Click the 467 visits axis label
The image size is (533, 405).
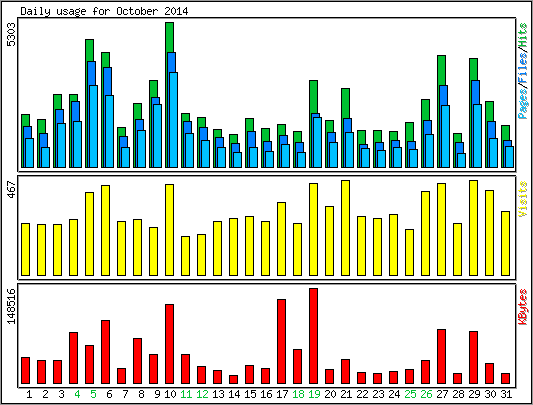pos(12,190)
